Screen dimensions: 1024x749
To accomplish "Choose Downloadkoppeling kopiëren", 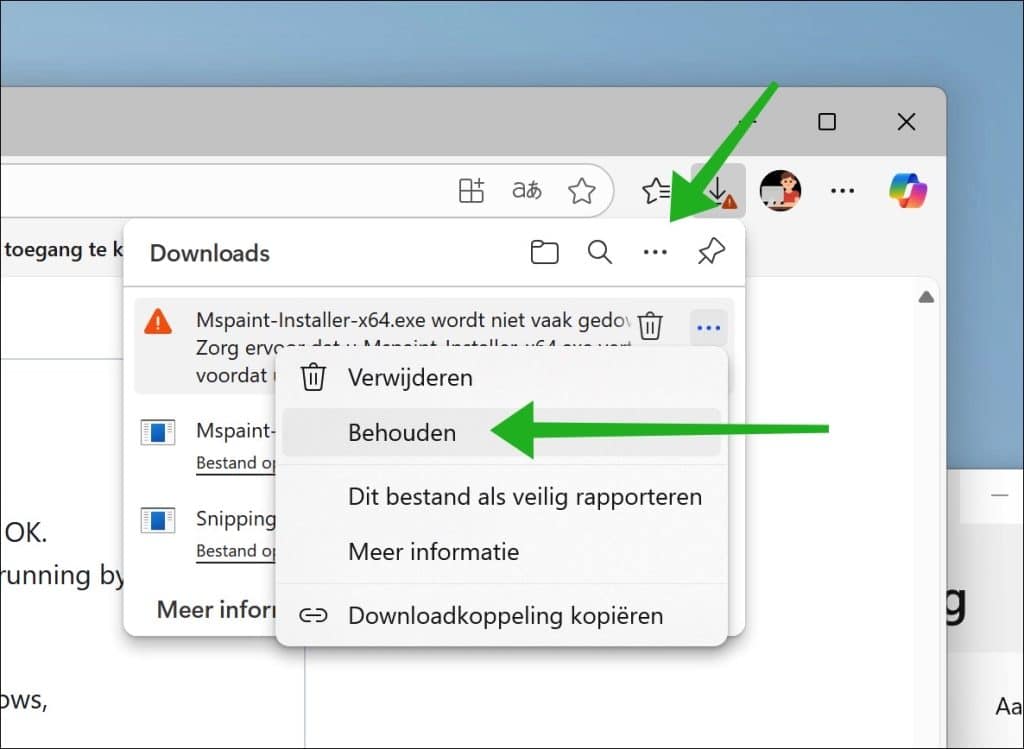I will pyautogui.click(x=502, y=615).
